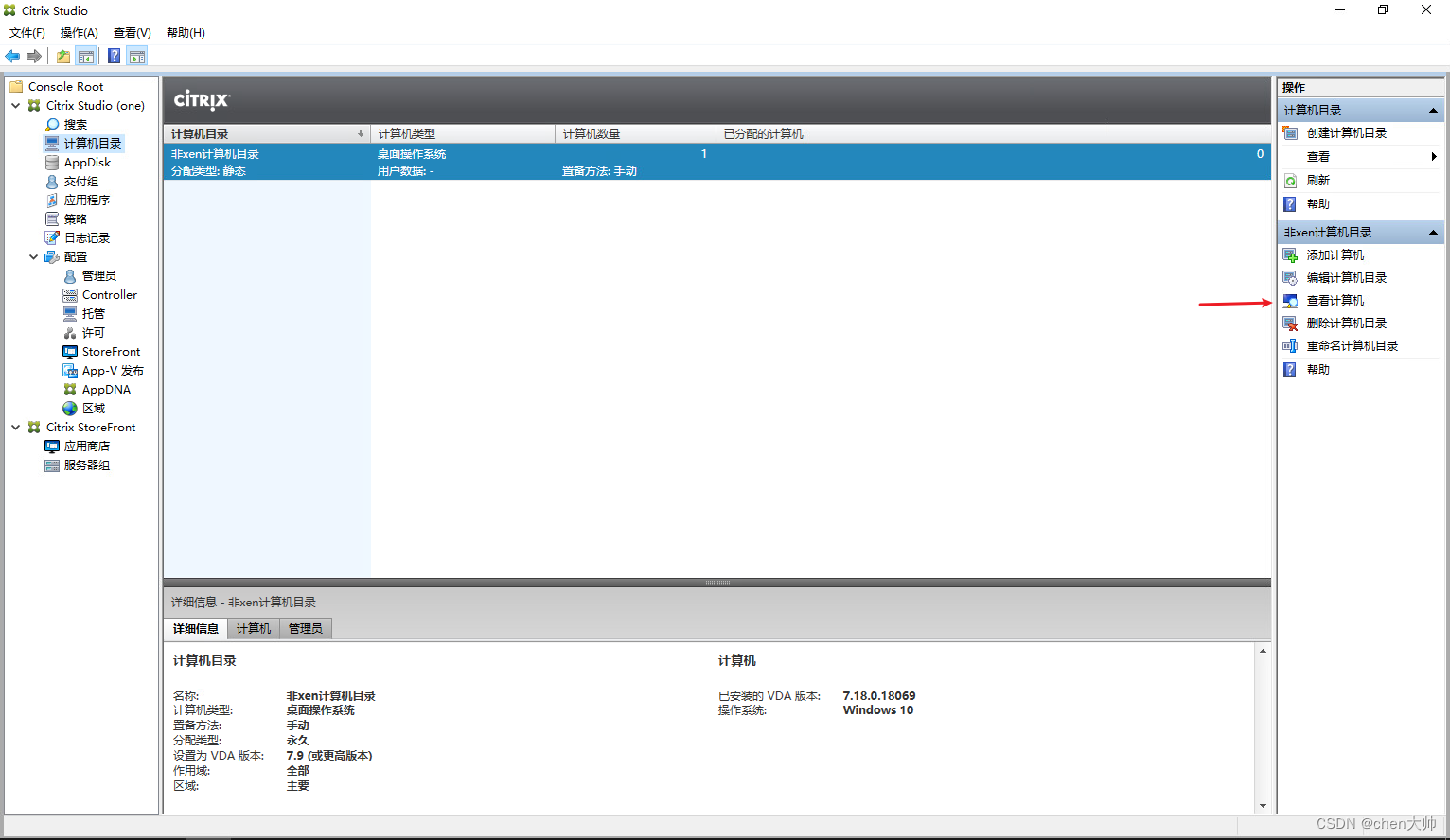Screen dimensions: 1450x840
Task: Open the 操作(A) menu
Action: (x=80, y=33)
